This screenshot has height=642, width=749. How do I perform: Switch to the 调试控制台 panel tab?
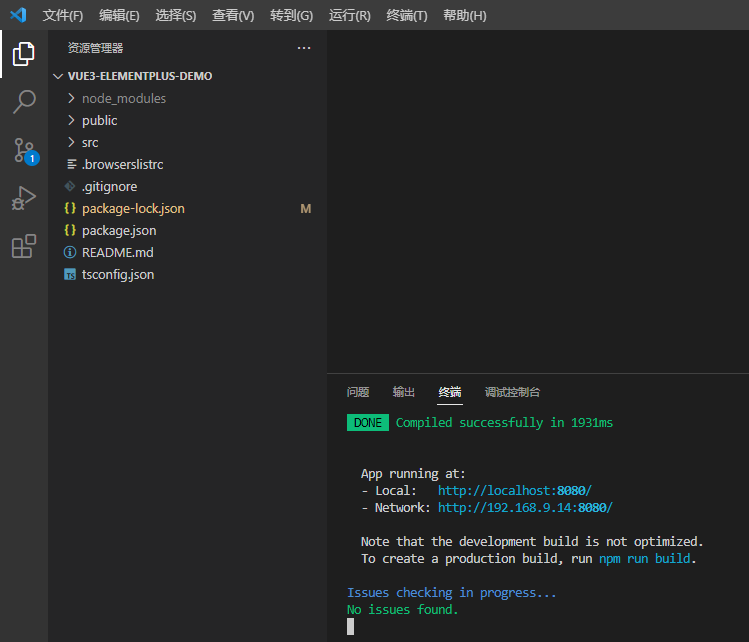point(512,392)
